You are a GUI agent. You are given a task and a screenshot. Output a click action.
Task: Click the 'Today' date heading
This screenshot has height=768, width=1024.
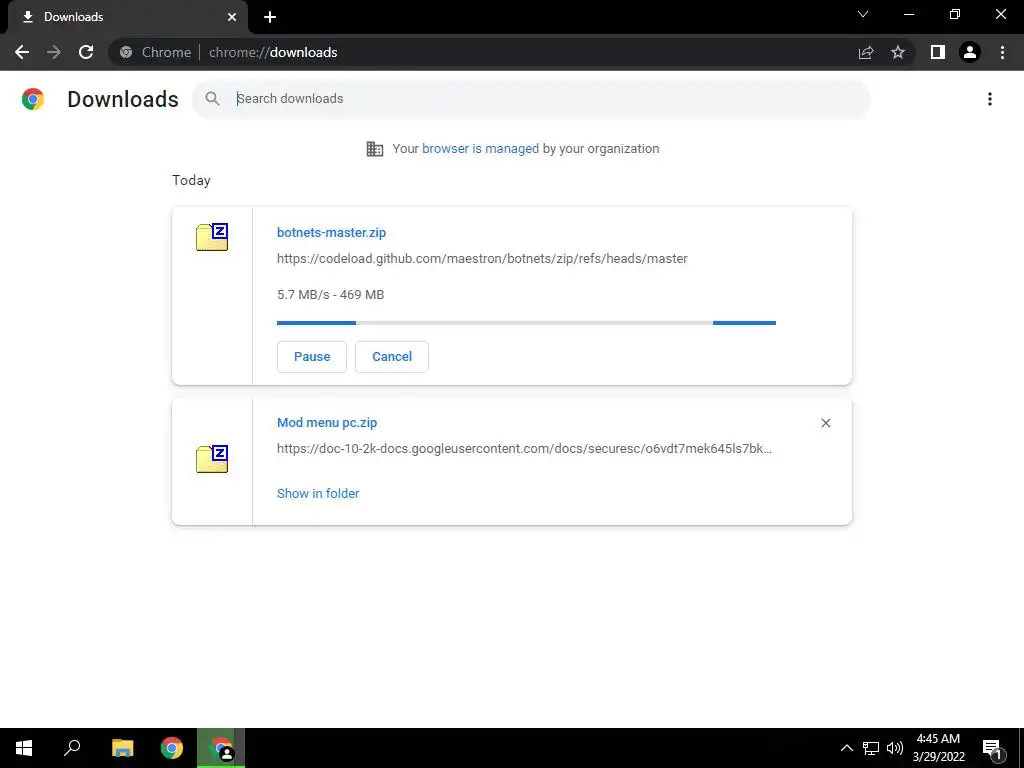point(191,180)
